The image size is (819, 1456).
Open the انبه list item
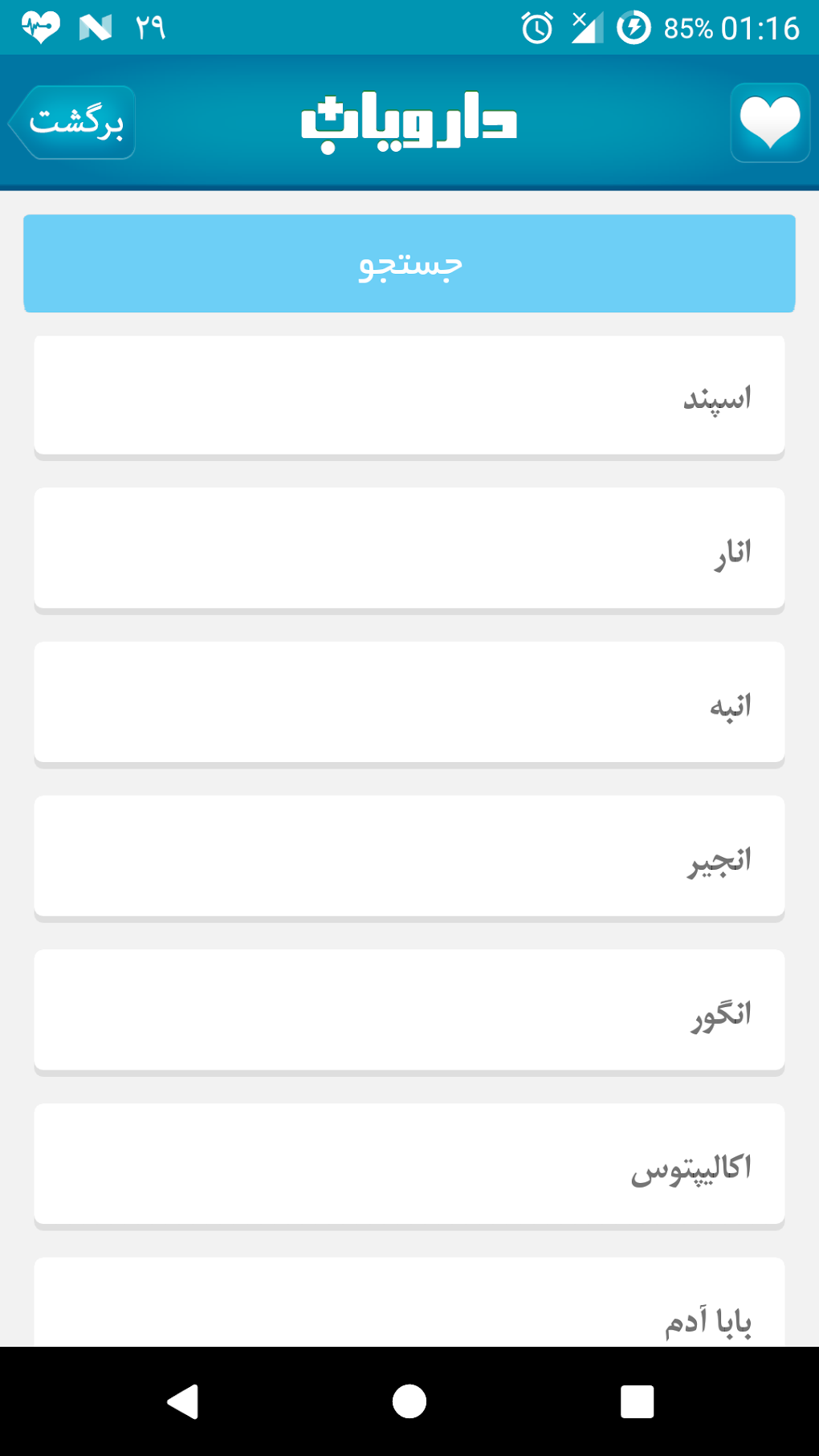click(x=409, y=703)
